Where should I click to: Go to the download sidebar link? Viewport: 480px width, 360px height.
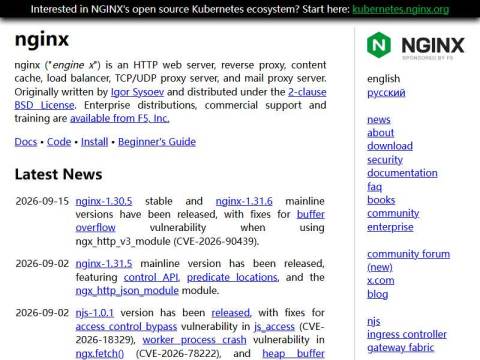390,146
